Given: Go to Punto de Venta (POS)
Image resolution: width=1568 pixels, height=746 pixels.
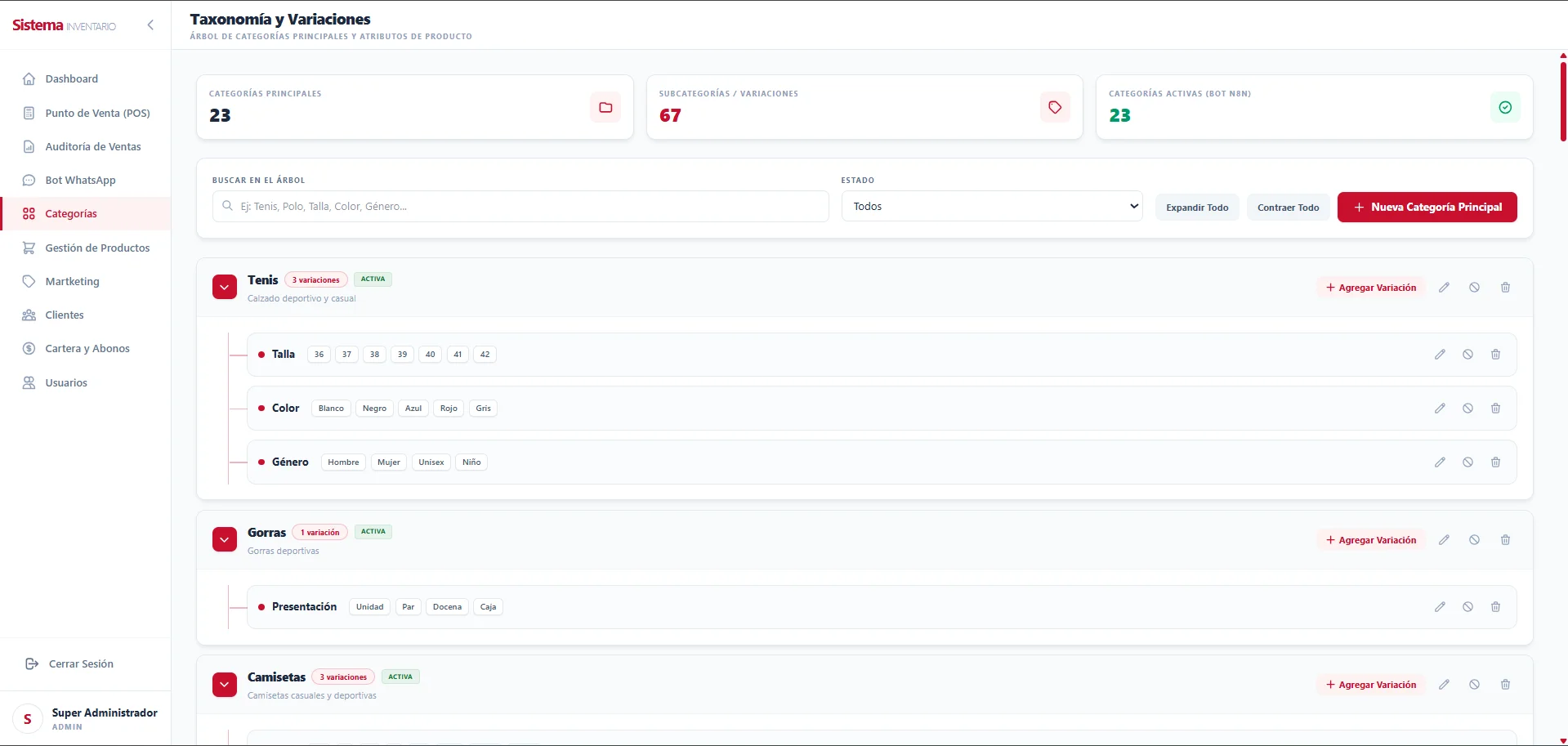Looking at the screenshot, I should [86, 114].
